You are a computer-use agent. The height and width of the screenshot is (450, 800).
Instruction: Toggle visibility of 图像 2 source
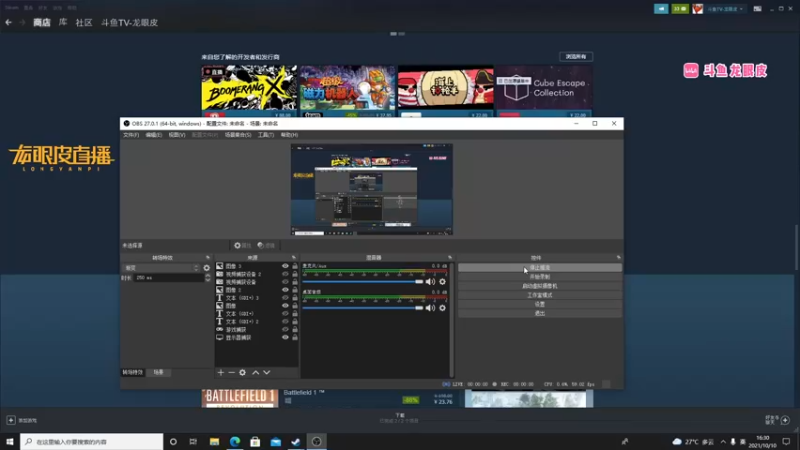click(285, 290)
